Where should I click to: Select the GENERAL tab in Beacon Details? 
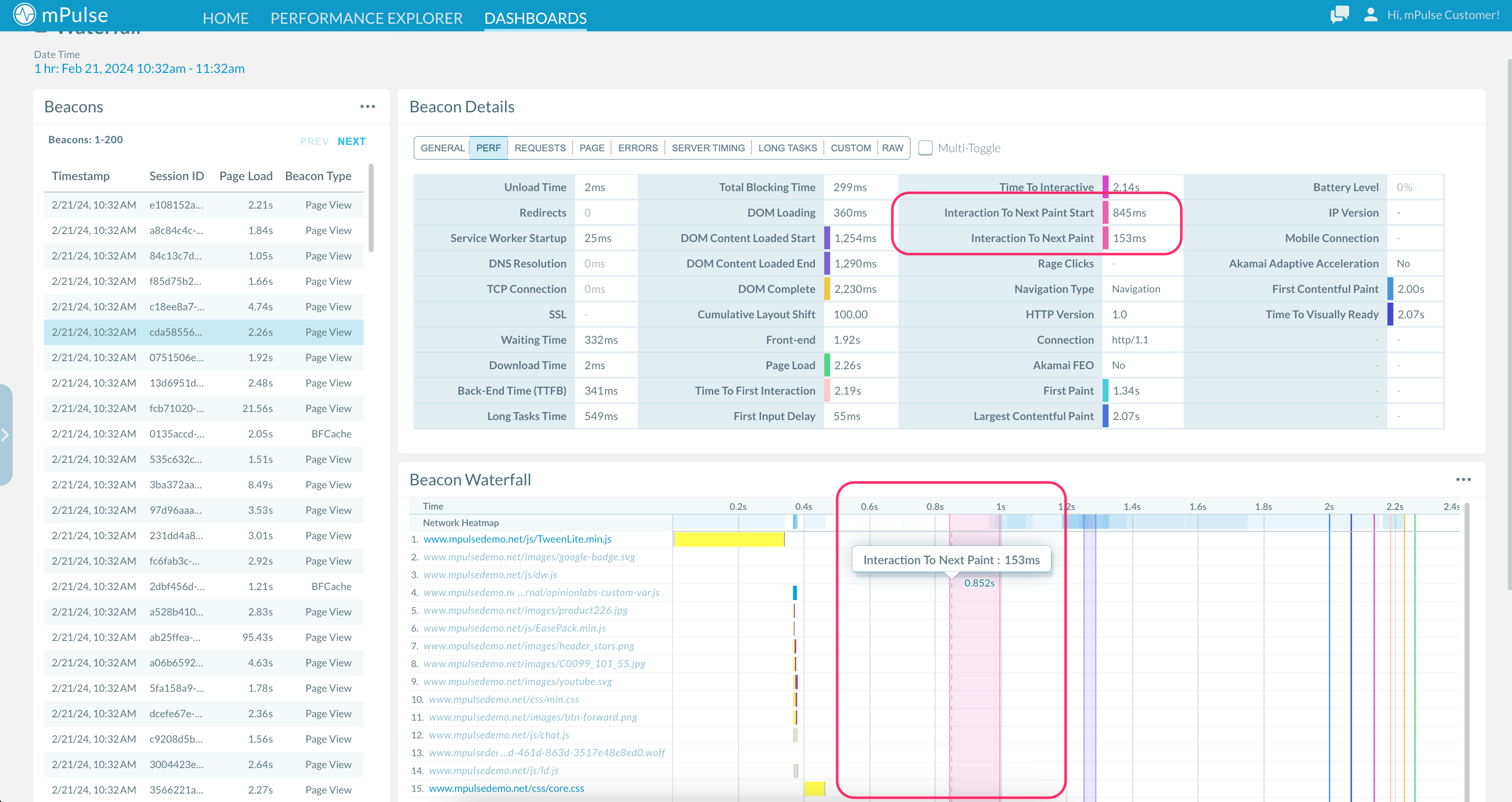click(x=442, y=148)
